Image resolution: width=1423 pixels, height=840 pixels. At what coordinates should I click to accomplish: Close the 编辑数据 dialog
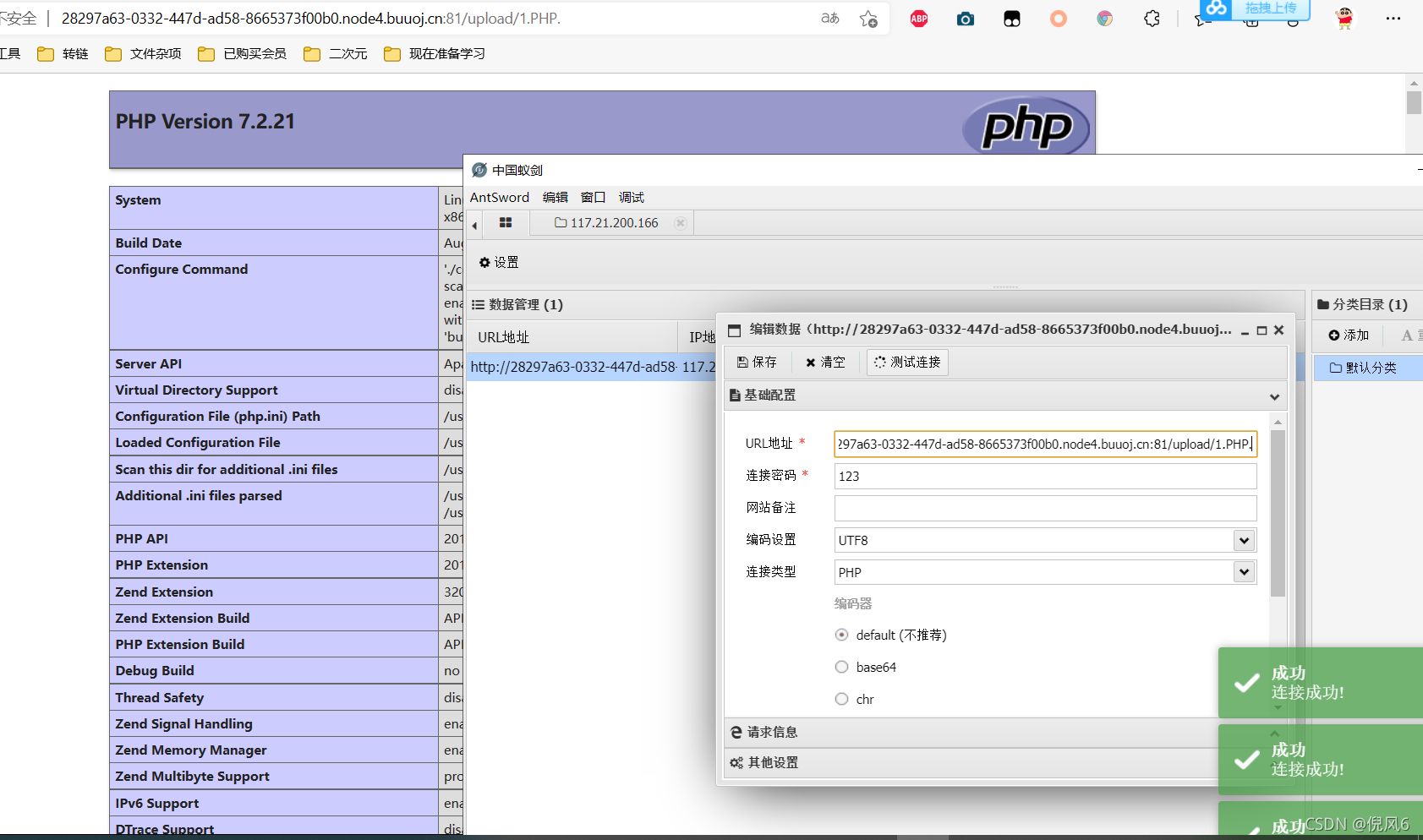click(x=1278, y=330)
